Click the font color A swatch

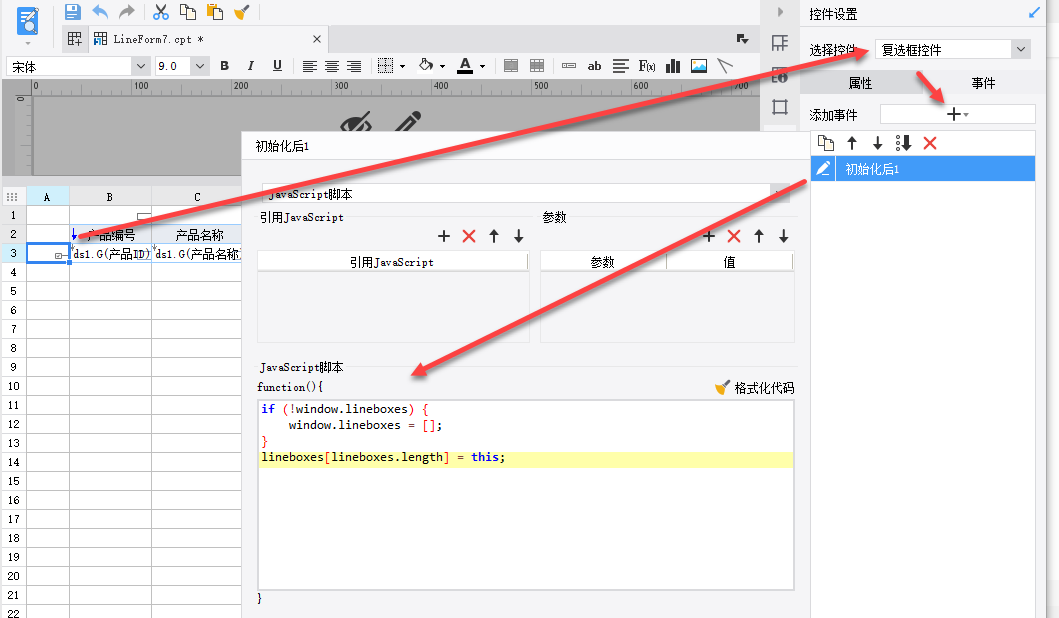pos(465,66)
